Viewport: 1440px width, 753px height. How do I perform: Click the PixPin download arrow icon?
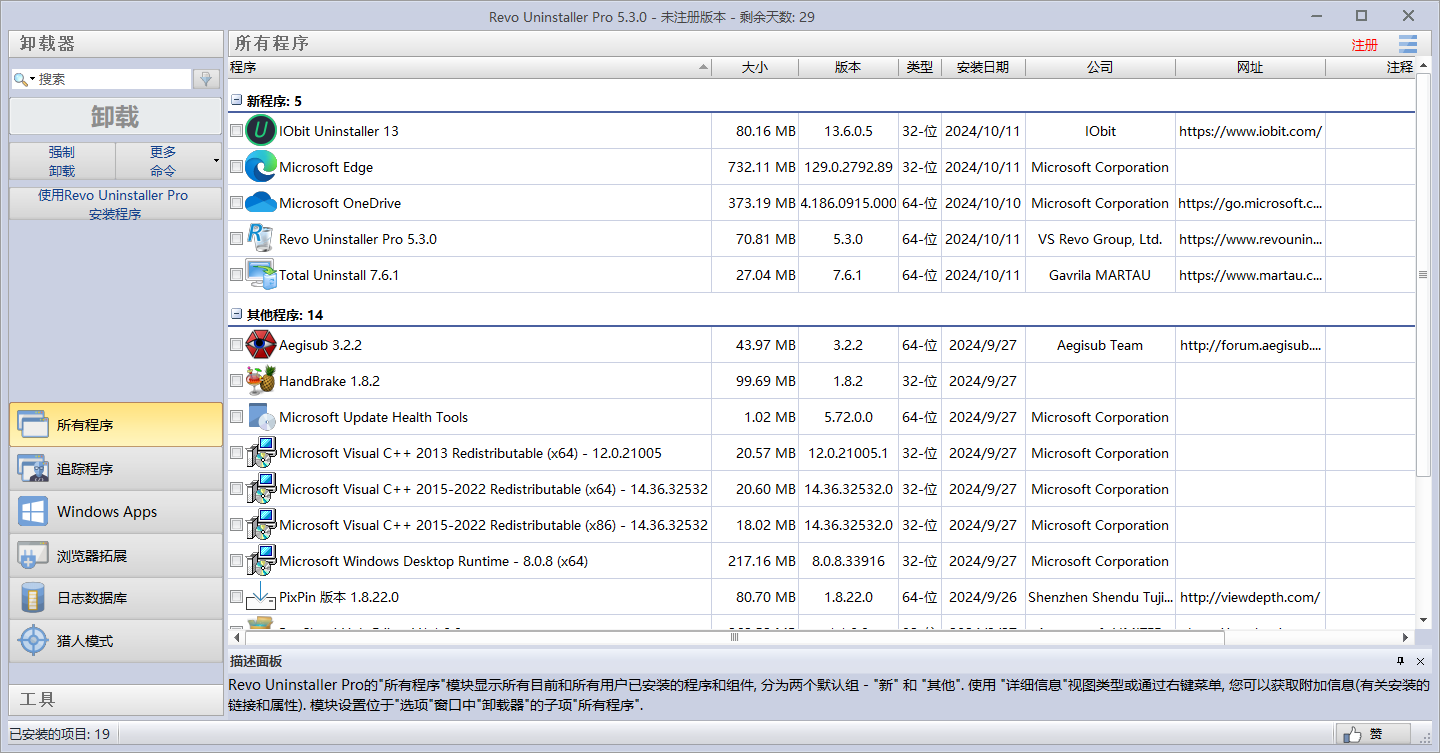(261, 597)
